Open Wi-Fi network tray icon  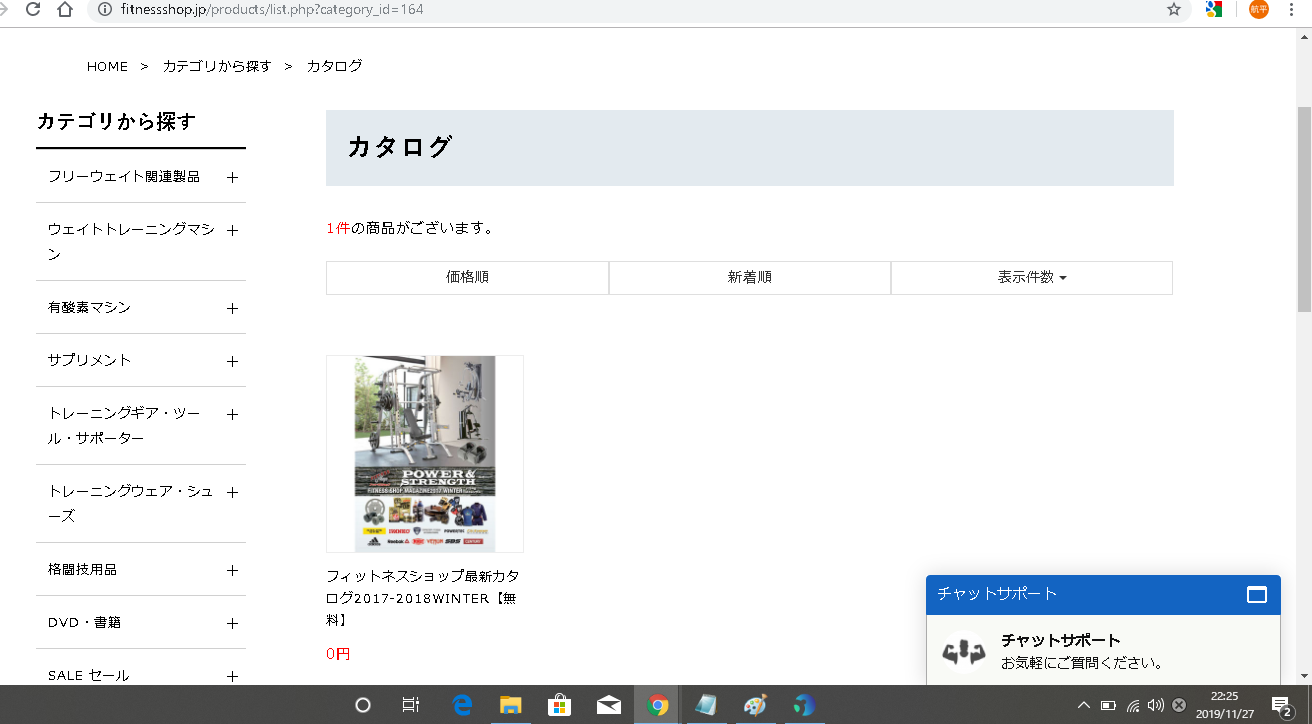coord(1133,705)
